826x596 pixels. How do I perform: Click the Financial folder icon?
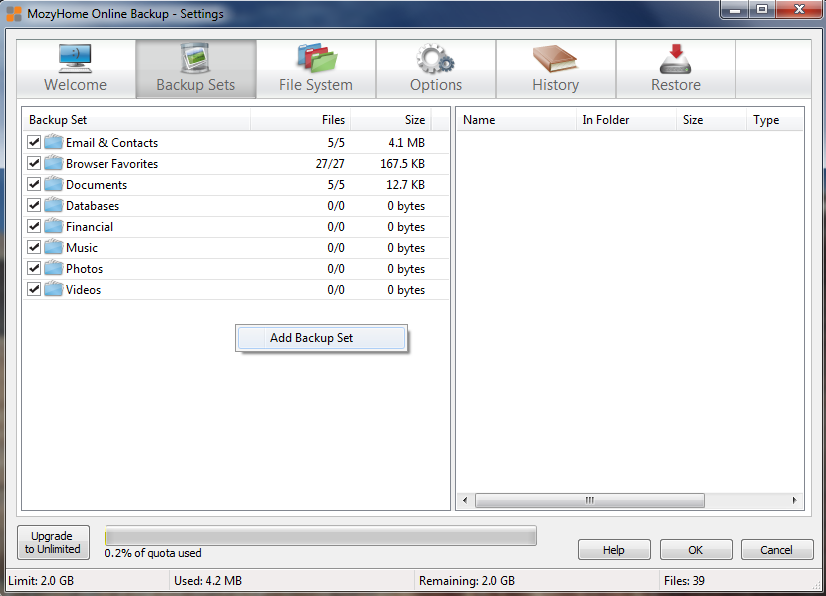tap(54, 227)
